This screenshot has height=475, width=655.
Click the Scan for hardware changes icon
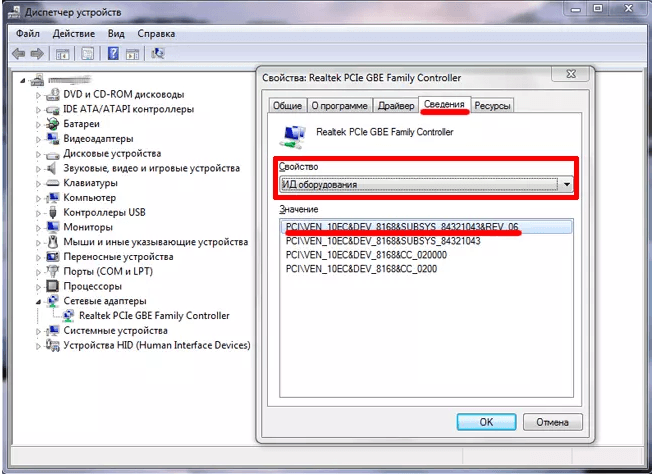pyautogui.click(x=158, y=53)
